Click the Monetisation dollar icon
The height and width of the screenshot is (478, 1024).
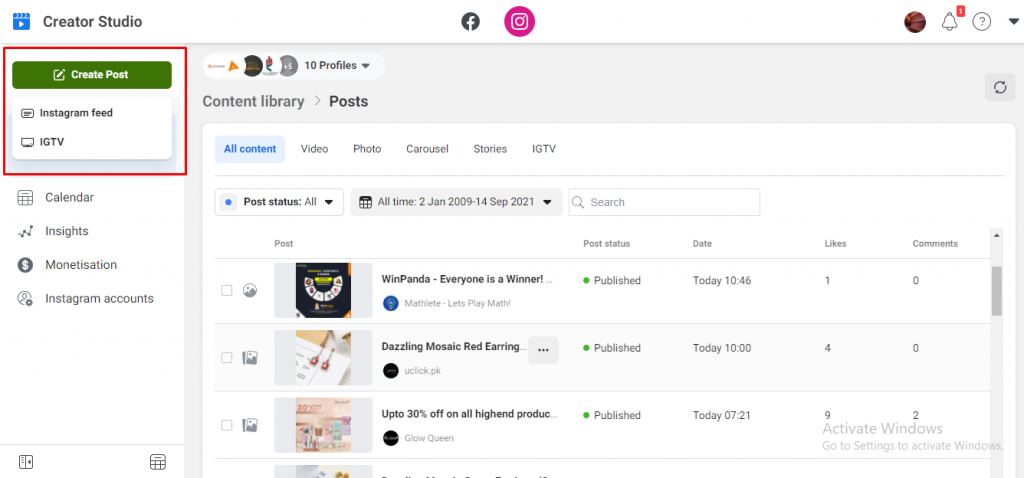pyautogui.click(x=25, y=265)
